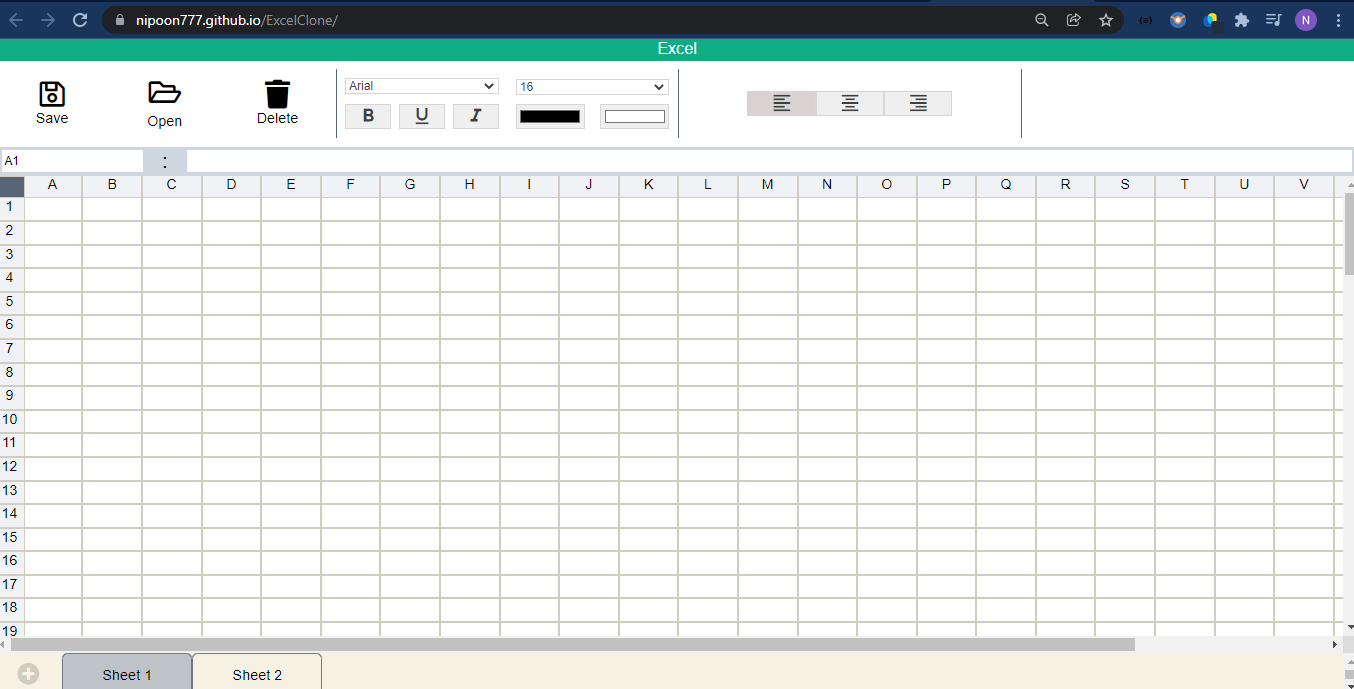Screen dimensions: 1354x689
Task: Open the Chrome three-dot menu
Action: 1338,20
